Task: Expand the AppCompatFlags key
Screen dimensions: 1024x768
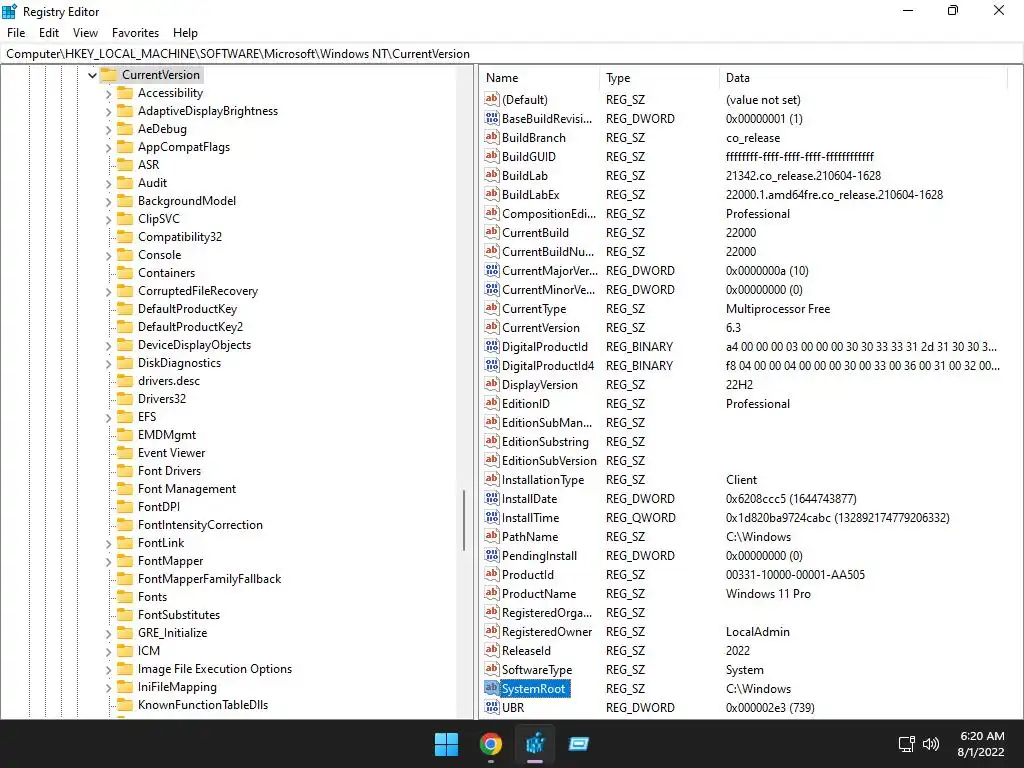Action: tap(108, 148)
